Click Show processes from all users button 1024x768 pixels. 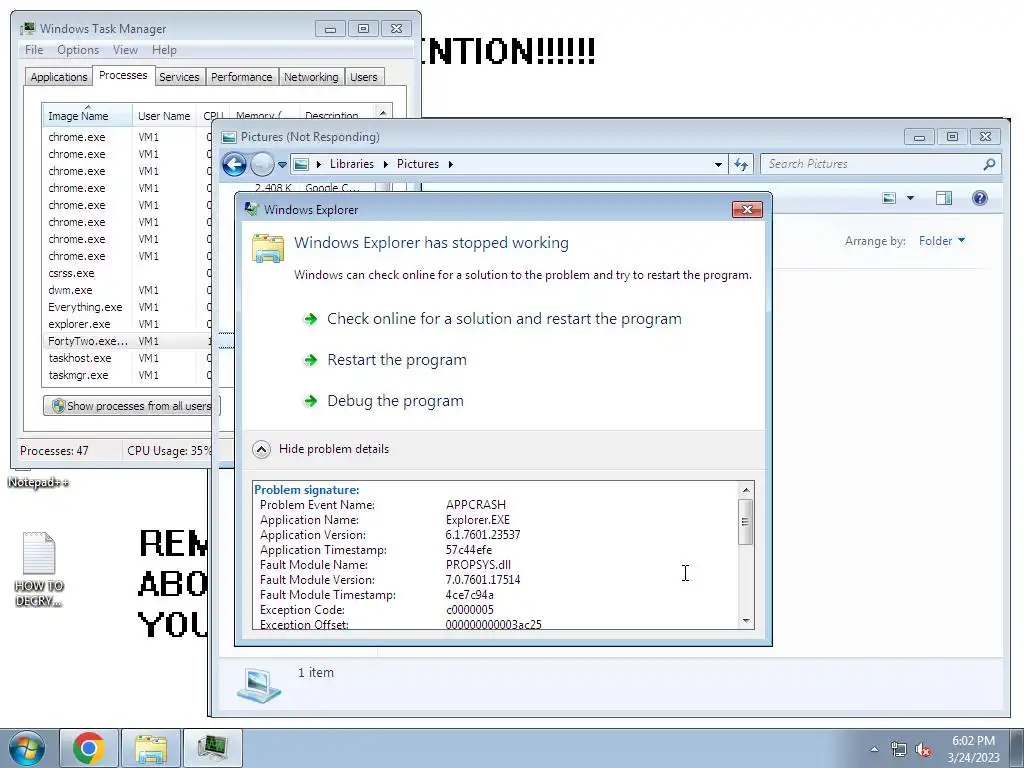131,406
